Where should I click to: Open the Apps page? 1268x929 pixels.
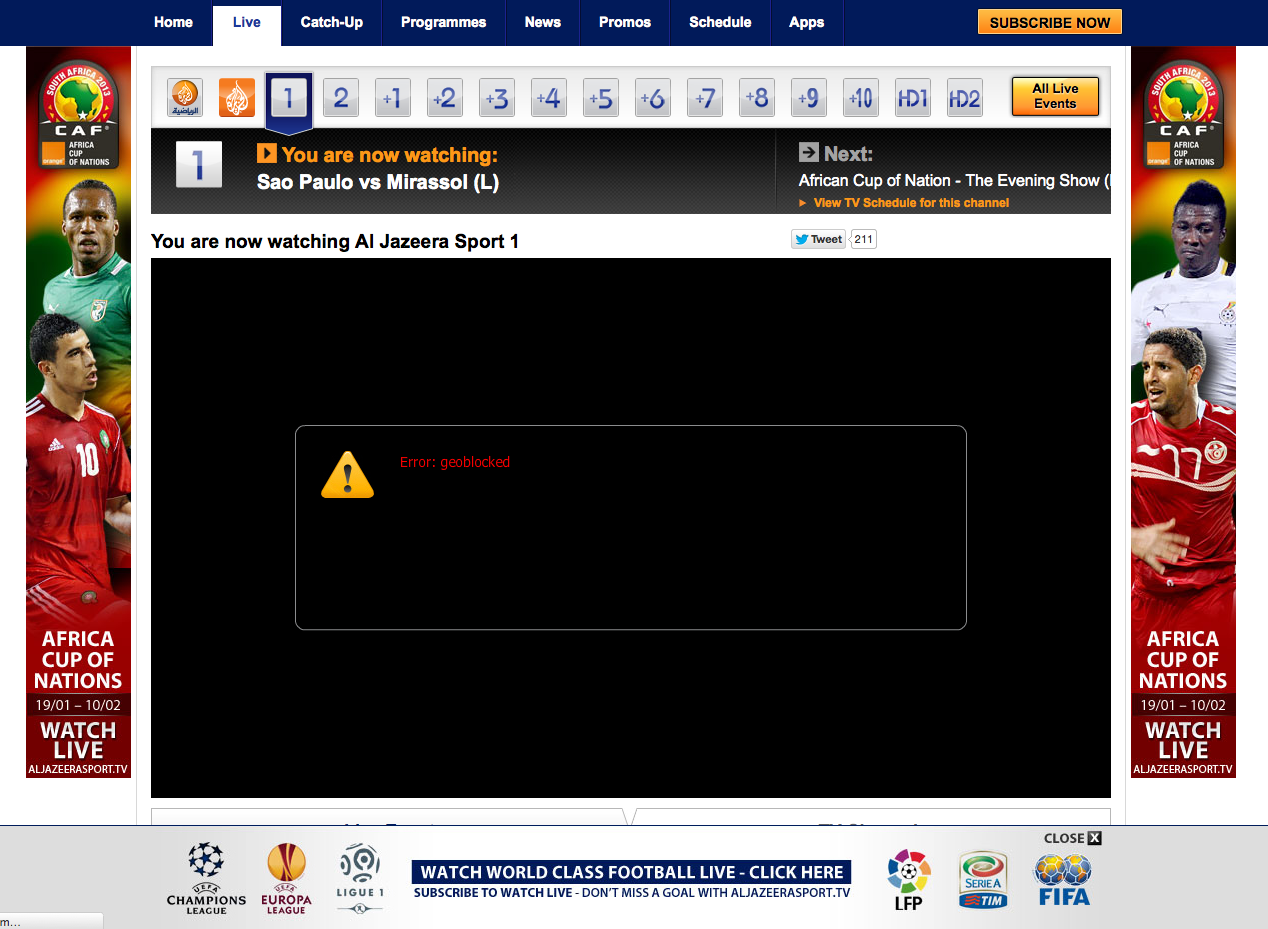807,23
